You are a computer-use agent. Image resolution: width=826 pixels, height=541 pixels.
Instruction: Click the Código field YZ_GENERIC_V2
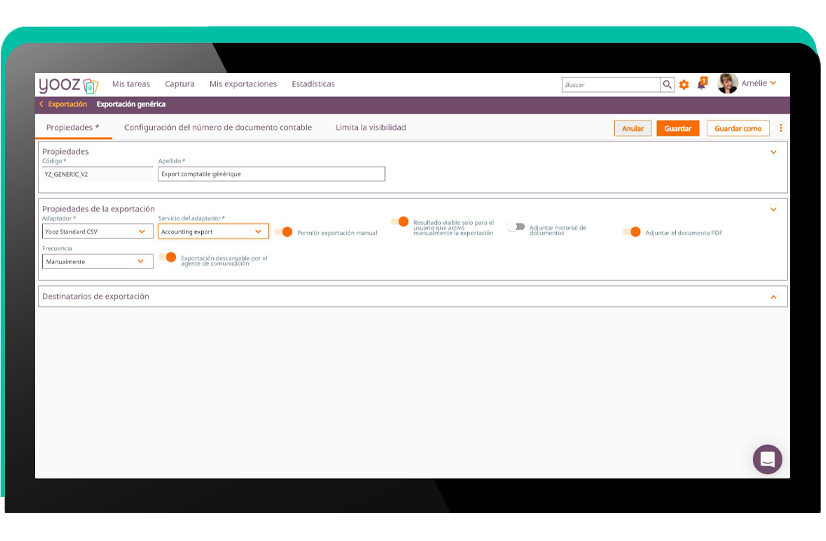[97, 174]
